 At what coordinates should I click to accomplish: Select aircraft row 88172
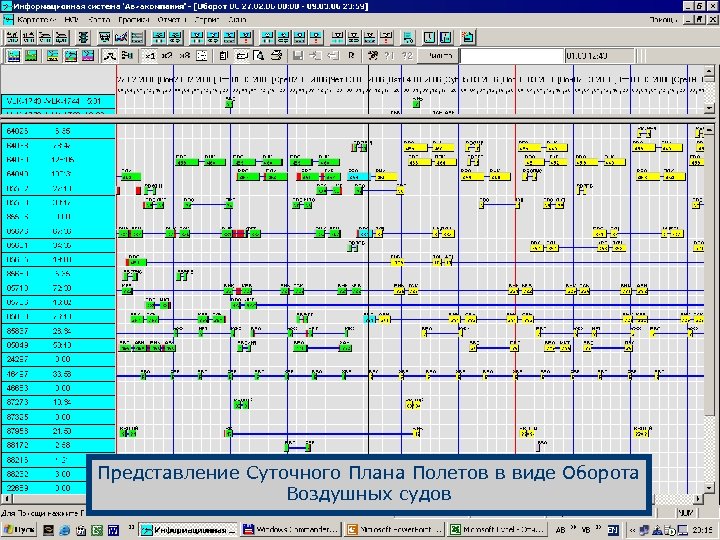click(x=58, y=445)
